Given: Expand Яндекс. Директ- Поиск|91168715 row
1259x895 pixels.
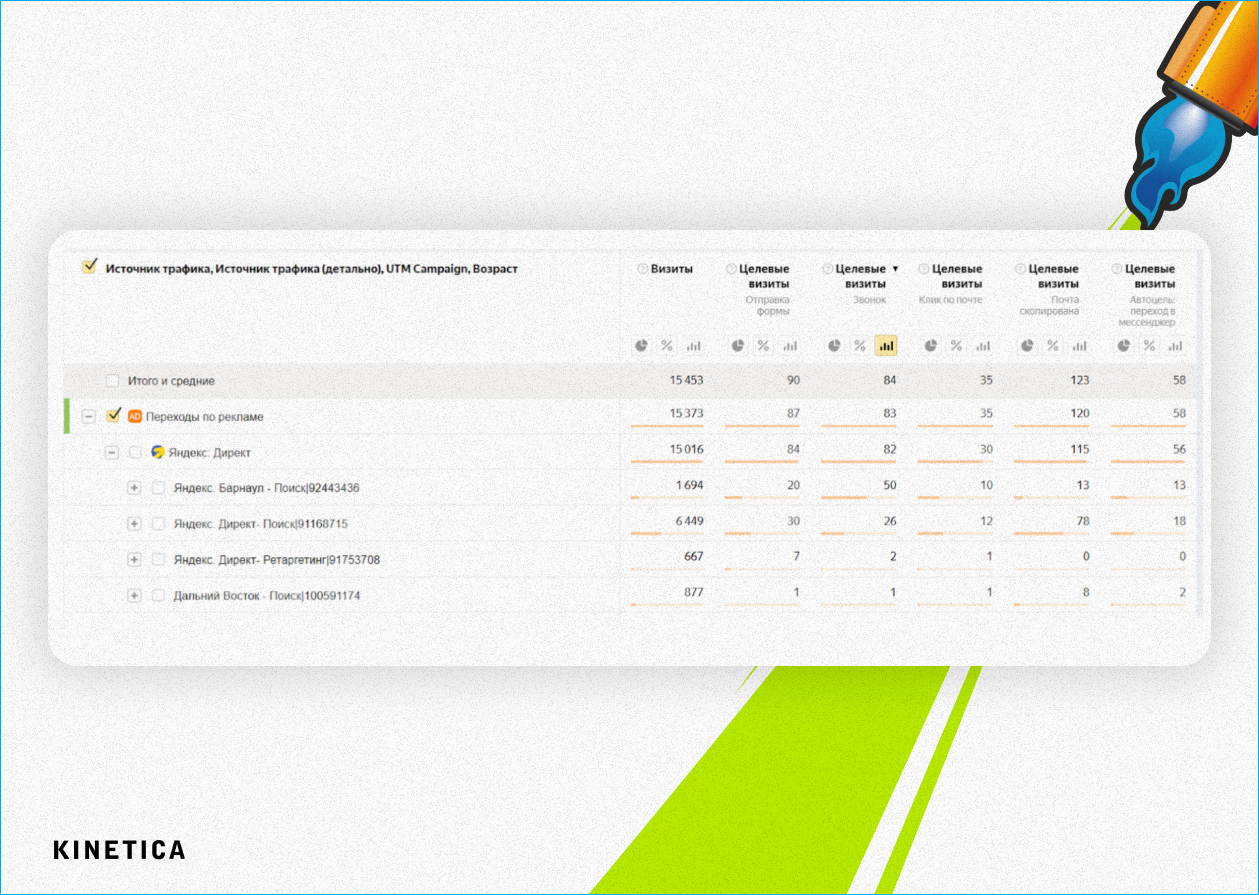Looking at the screenshot, I should click(x=134, y=524).
